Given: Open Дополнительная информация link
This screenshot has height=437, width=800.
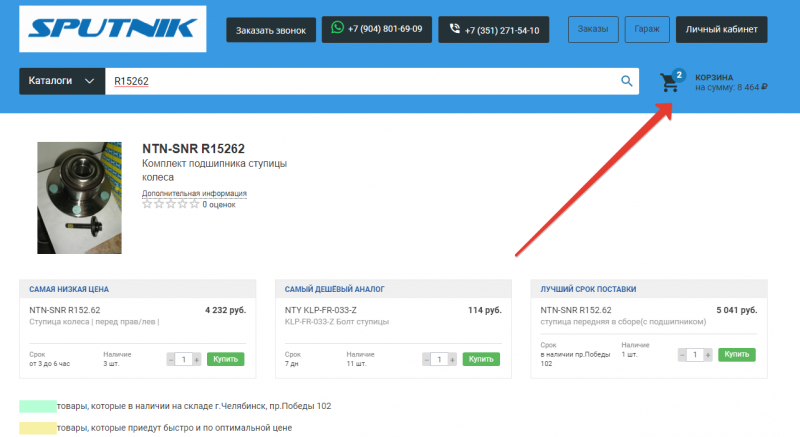Looking at the screenshot, I should (x=194, y=193).
